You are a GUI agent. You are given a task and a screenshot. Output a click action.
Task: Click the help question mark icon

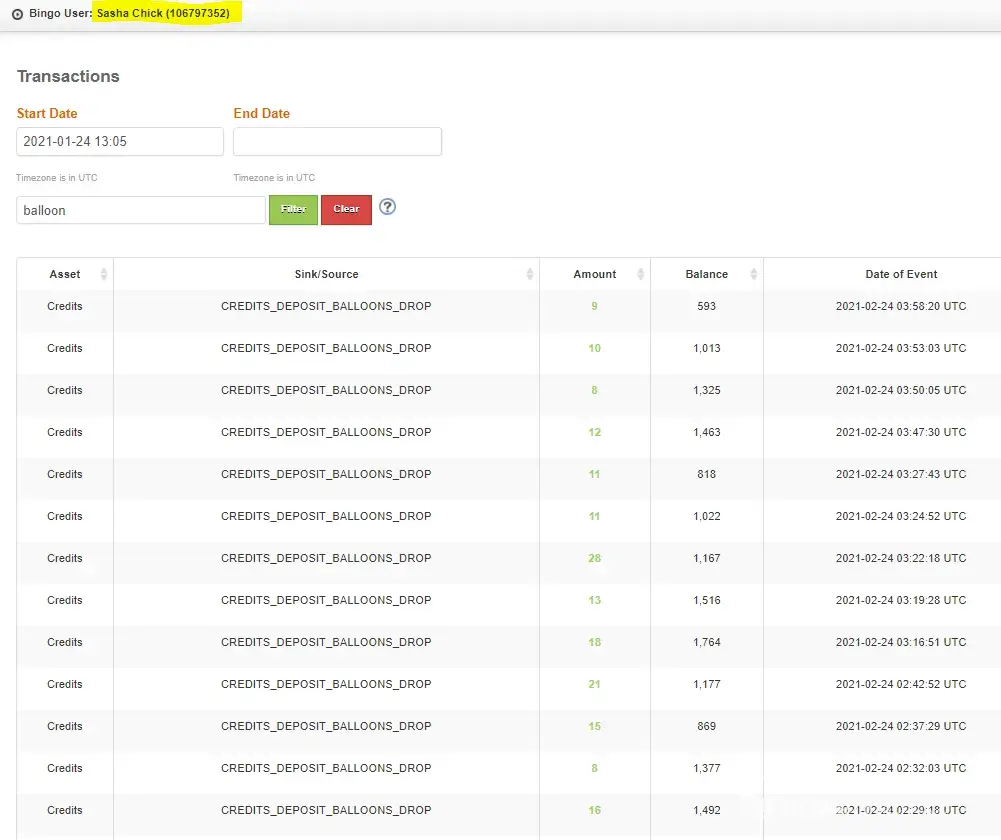point(388,207)
